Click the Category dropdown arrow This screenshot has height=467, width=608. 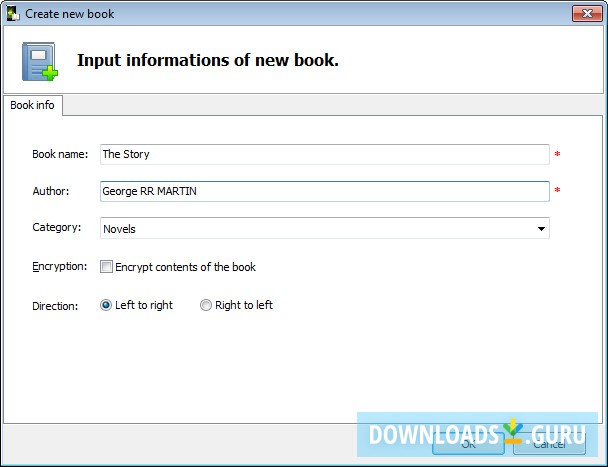541,229
